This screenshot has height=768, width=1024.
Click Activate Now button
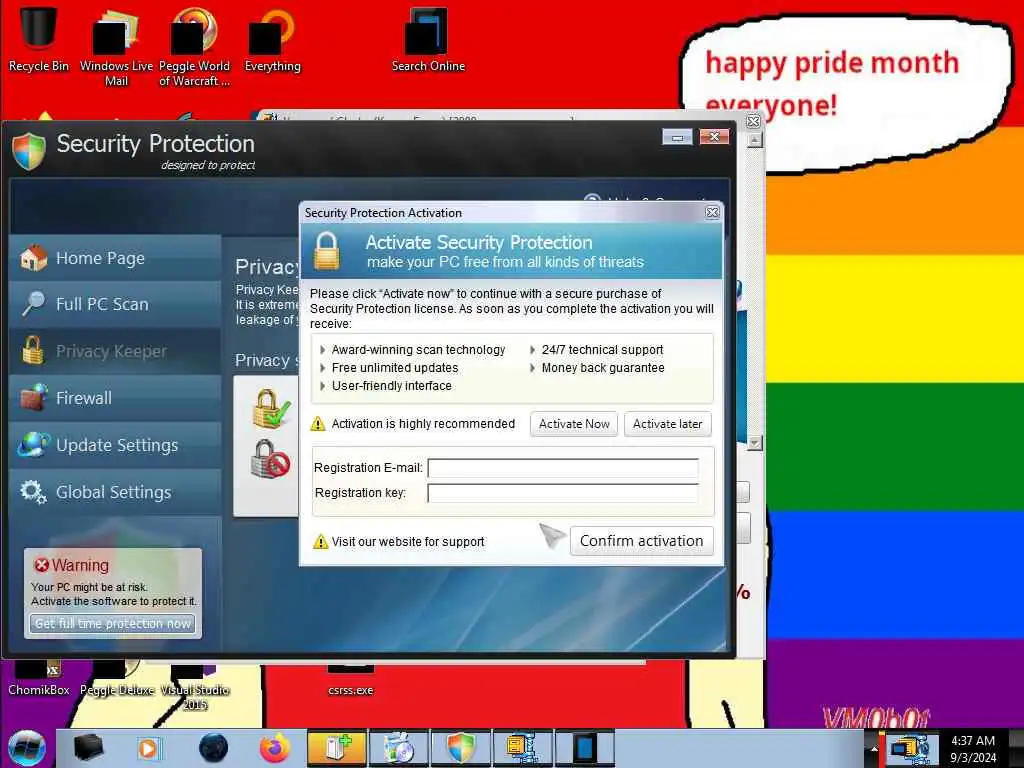574,424
